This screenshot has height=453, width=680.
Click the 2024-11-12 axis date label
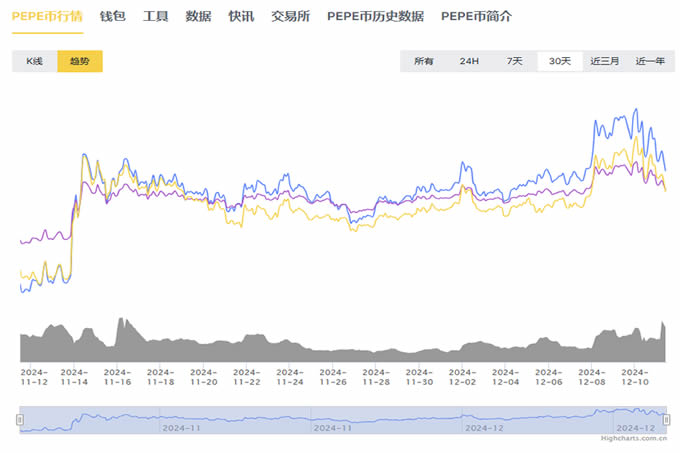click(x=34, y=377)
